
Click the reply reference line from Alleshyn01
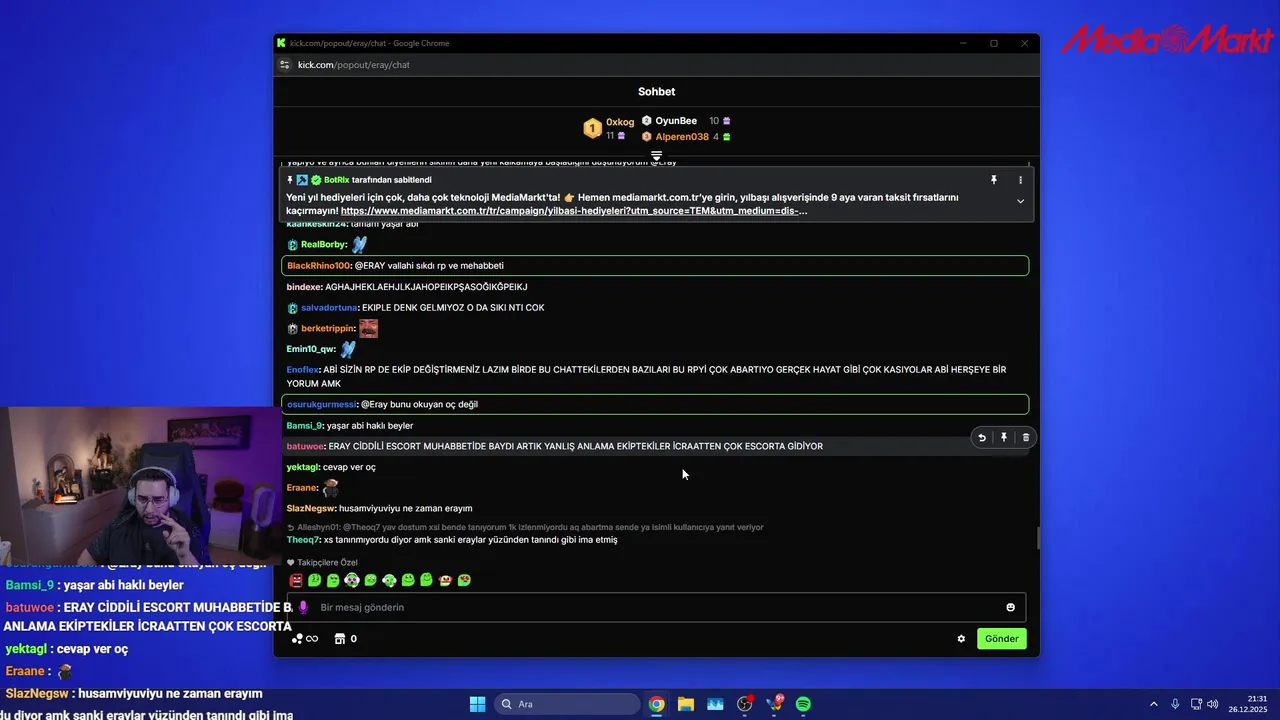(x=525, y=527)
